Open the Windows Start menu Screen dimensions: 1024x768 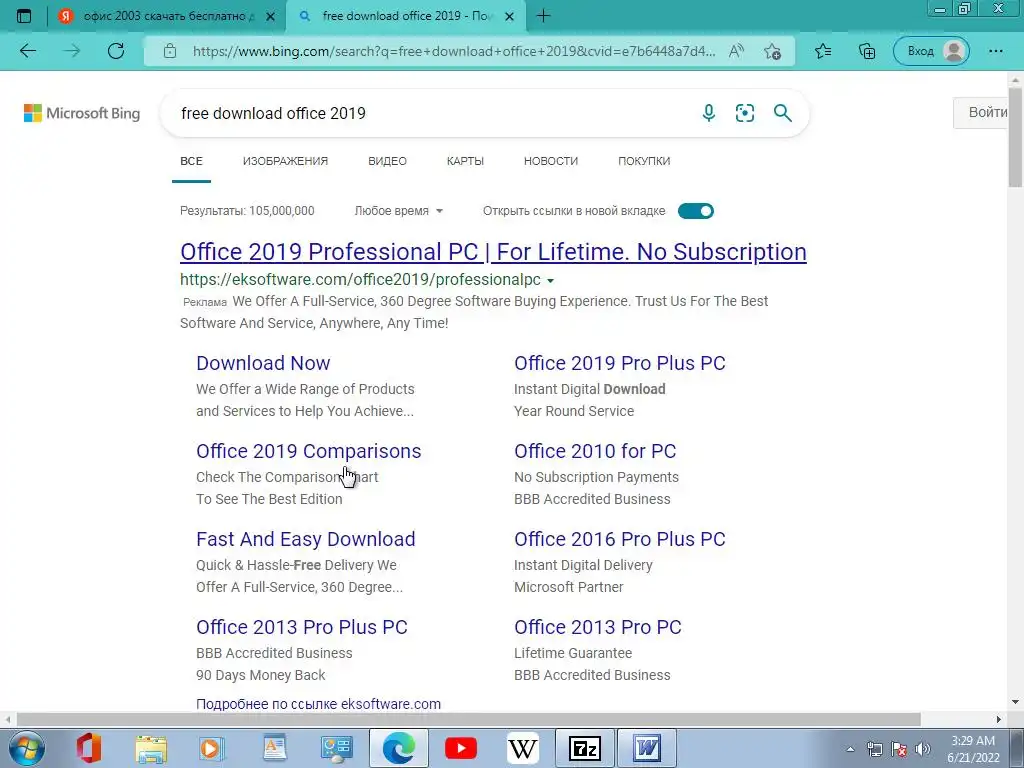click(26, 748)
